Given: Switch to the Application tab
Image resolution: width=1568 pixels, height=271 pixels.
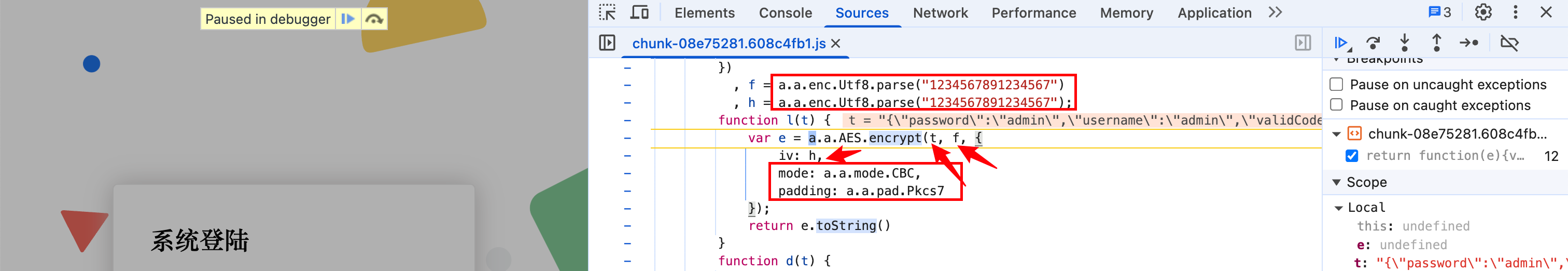Looking at the screenshot, I should [1214, 13].
